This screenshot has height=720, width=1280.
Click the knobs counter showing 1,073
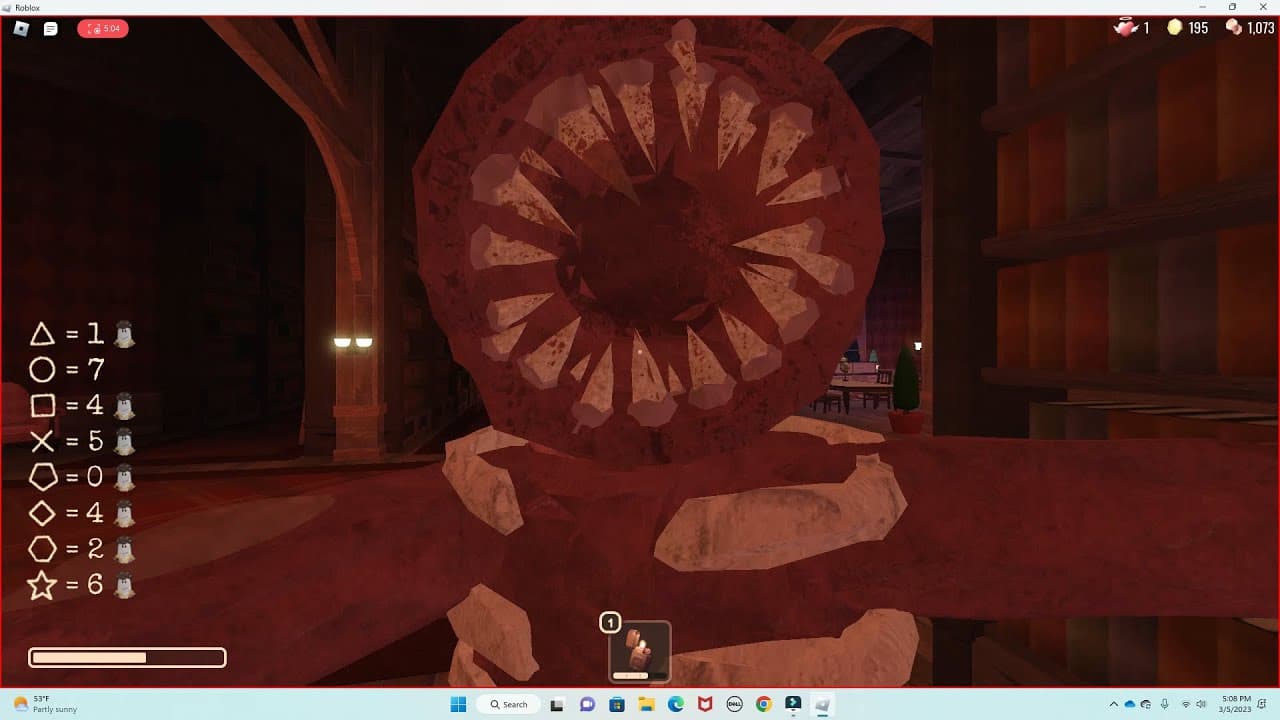tap(1249, 28)
